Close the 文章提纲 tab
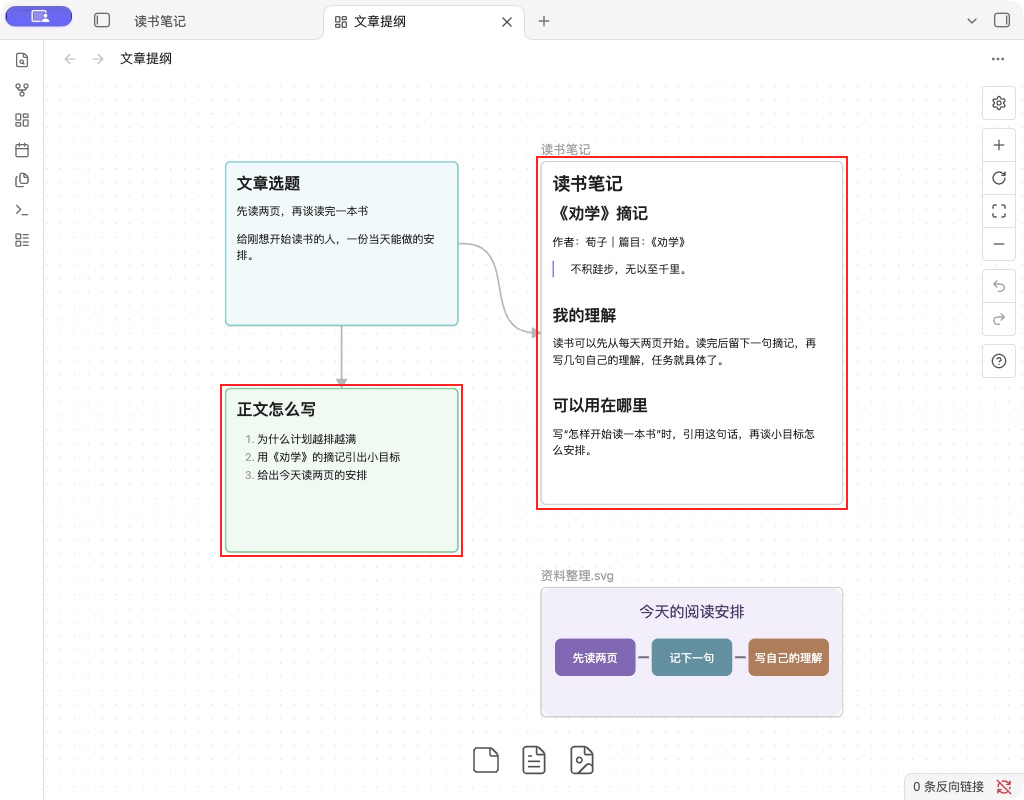The width and height of the screenshot is (1024, 800). coord(507,22)
